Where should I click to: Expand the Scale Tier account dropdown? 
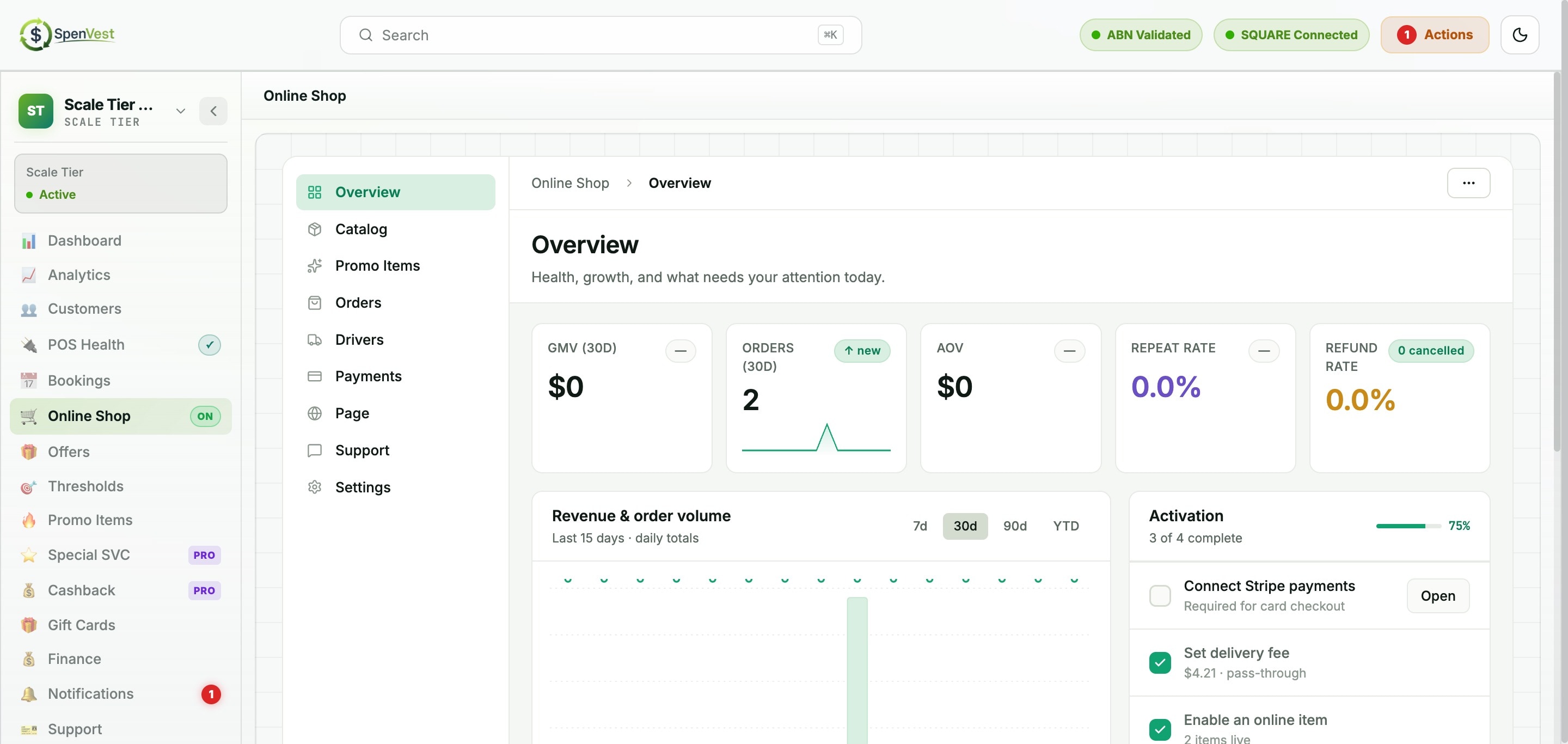coord(180,111)
